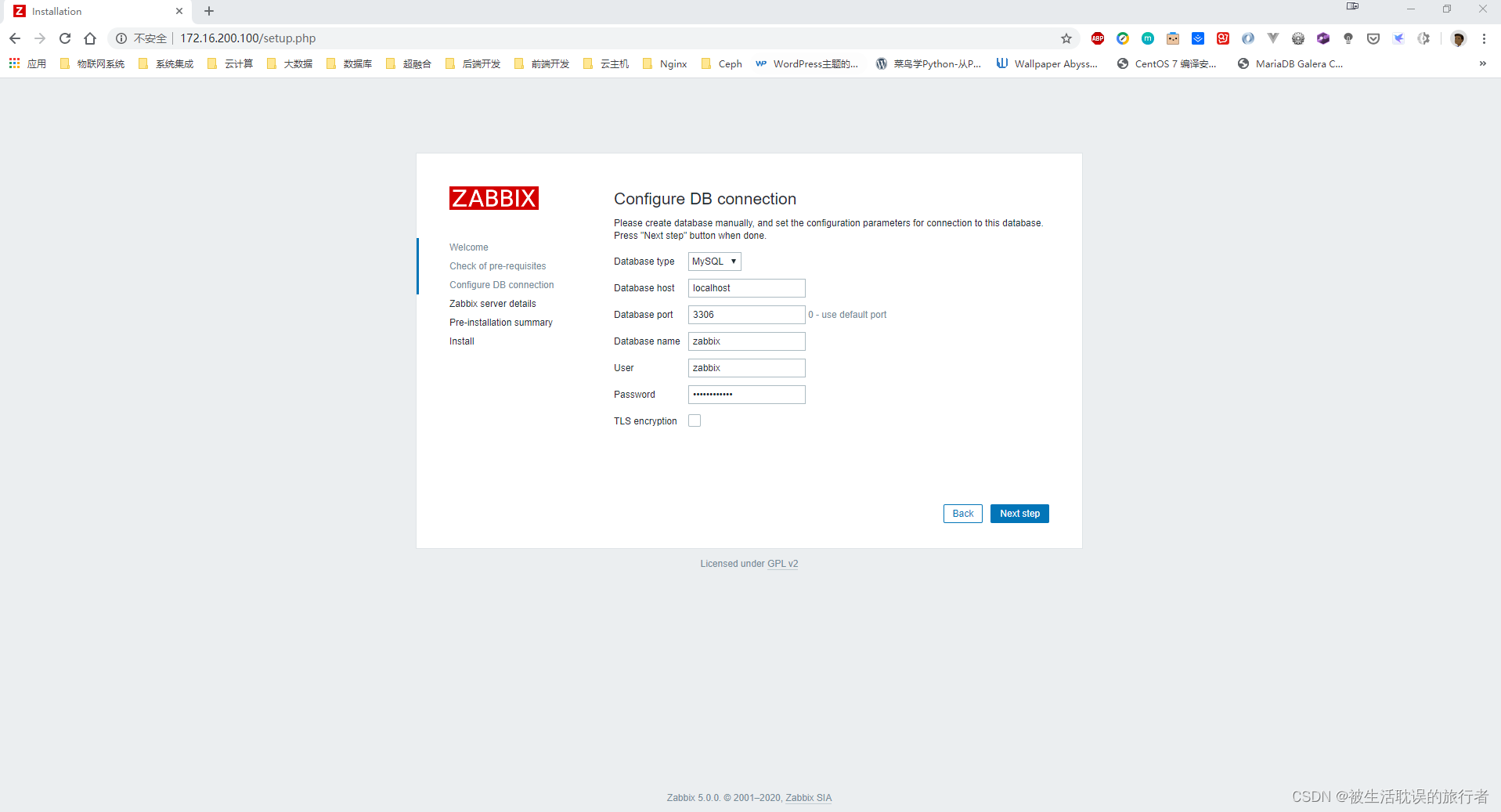Screen dimensions: 1501x812
Task: Open the gear-shaped extension icon
Action: [1298, 38]
